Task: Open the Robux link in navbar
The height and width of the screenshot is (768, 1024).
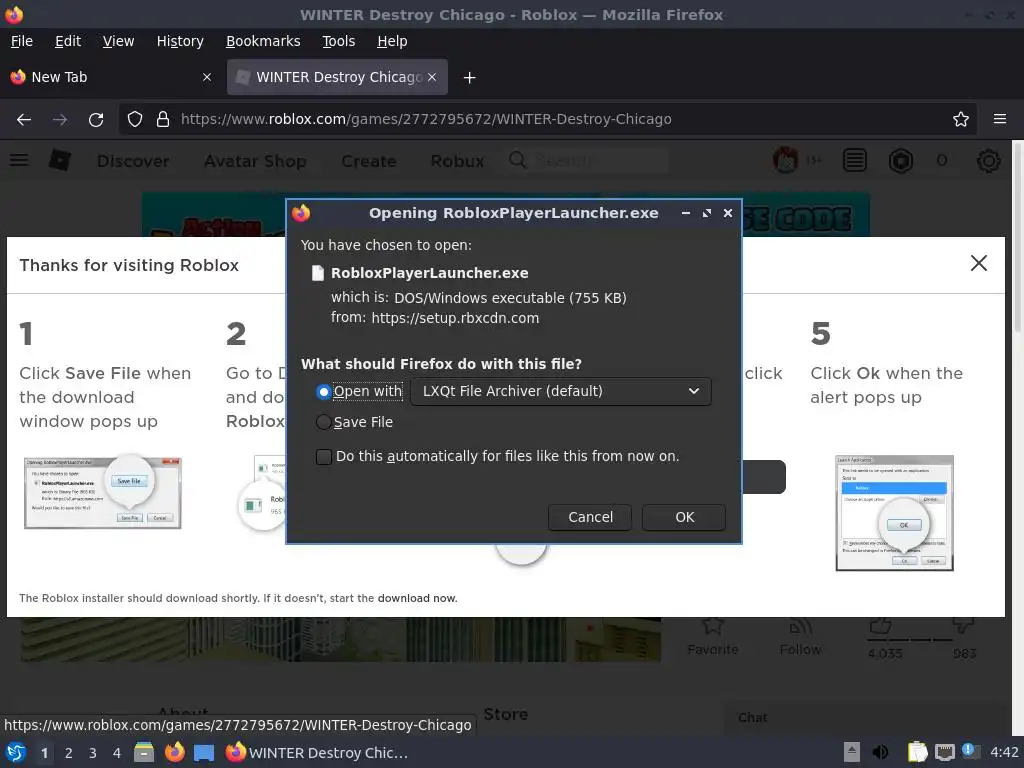Action: (457, 161)
